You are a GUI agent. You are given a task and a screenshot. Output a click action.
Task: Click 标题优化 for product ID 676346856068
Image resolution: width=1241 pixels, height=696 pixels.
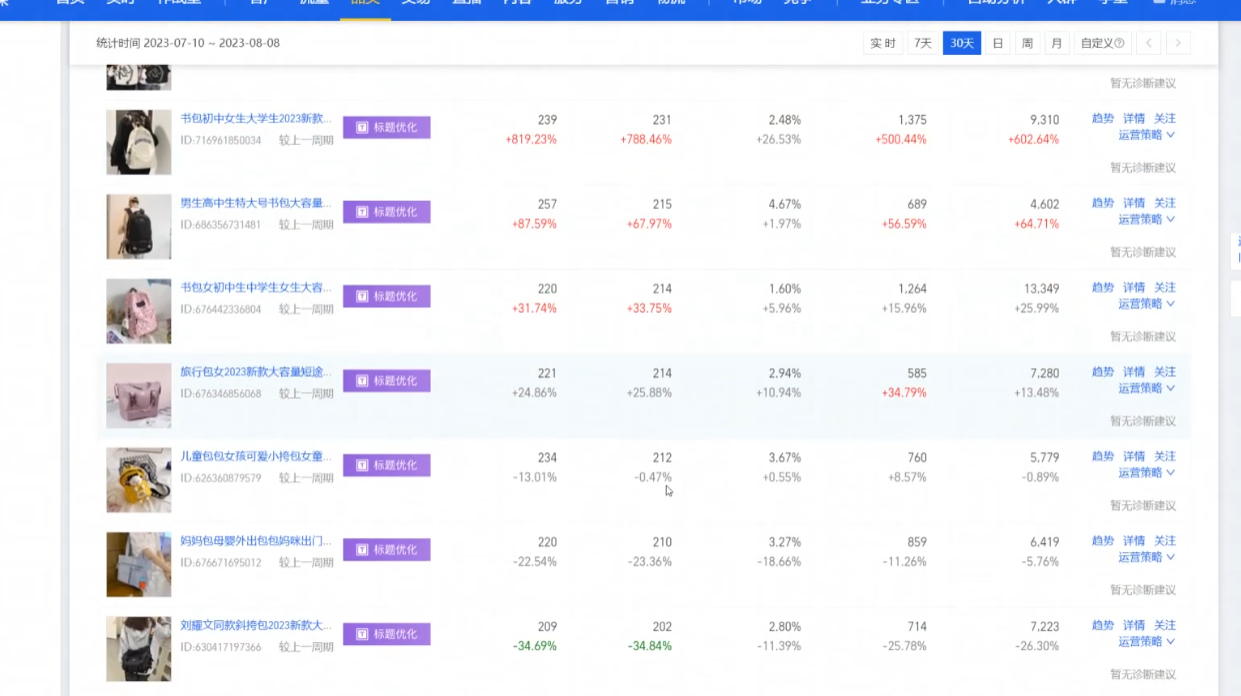[x=387, y=381]
